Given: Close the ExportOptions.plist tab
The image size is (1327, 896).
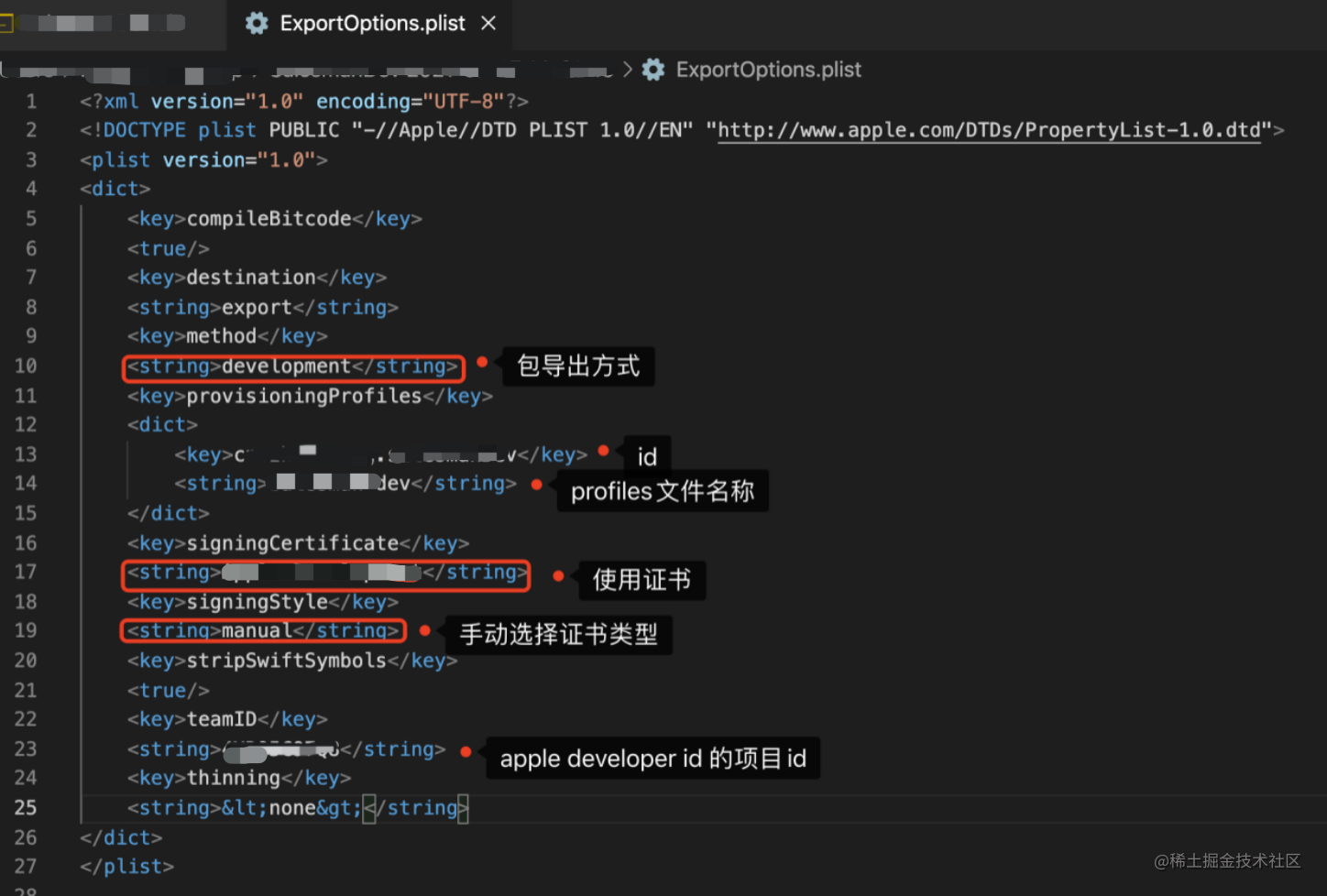Looking at the screenshot, I should pos(488,23).
